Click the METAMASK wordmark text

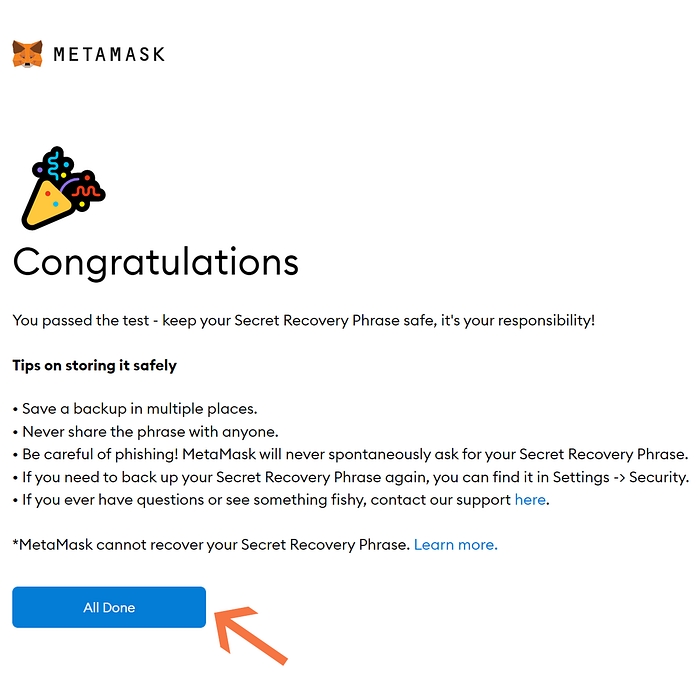109,54
